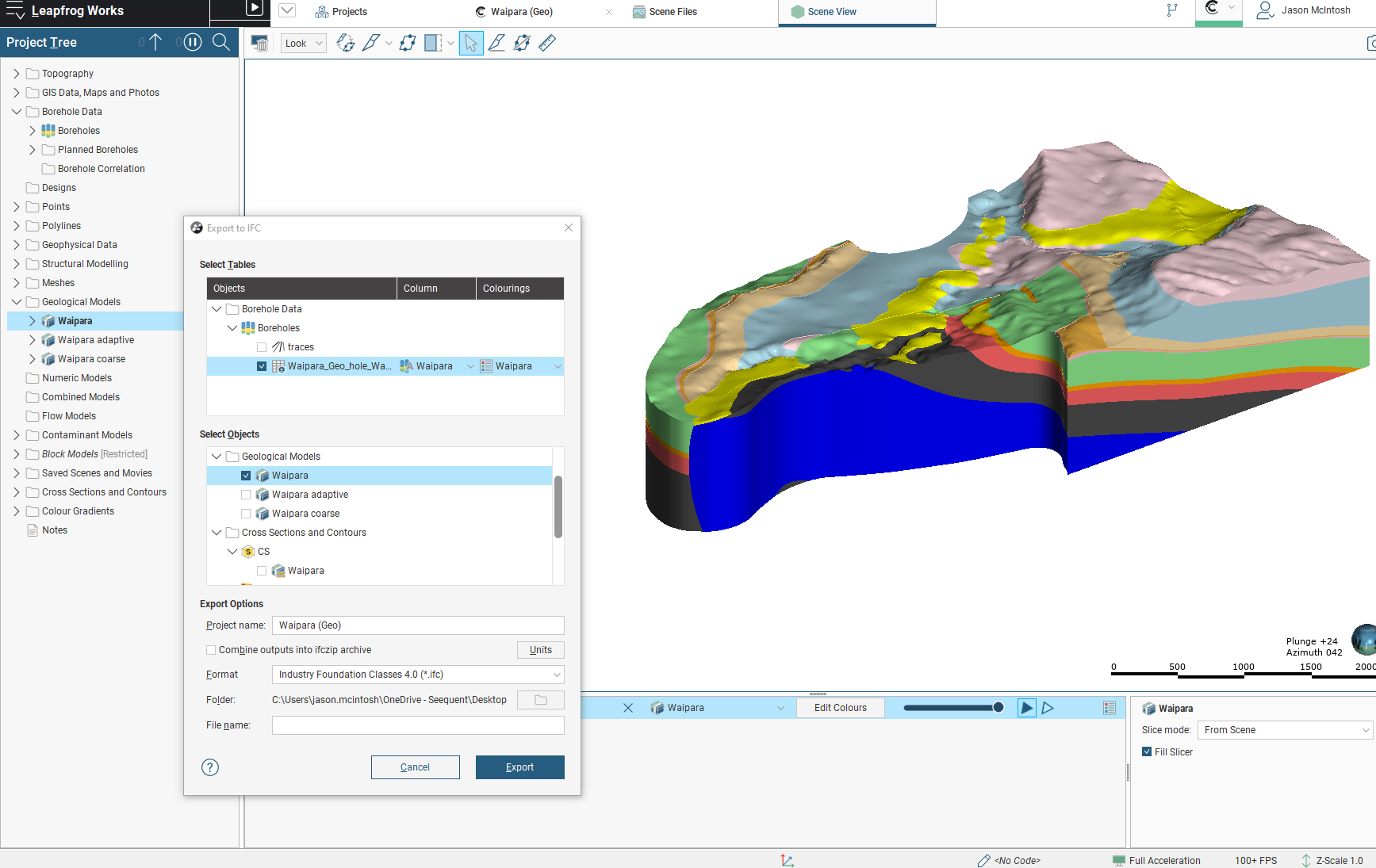1376x868 pixels.
Task: Click the help question mark icon
Action: tap(210, 767)
